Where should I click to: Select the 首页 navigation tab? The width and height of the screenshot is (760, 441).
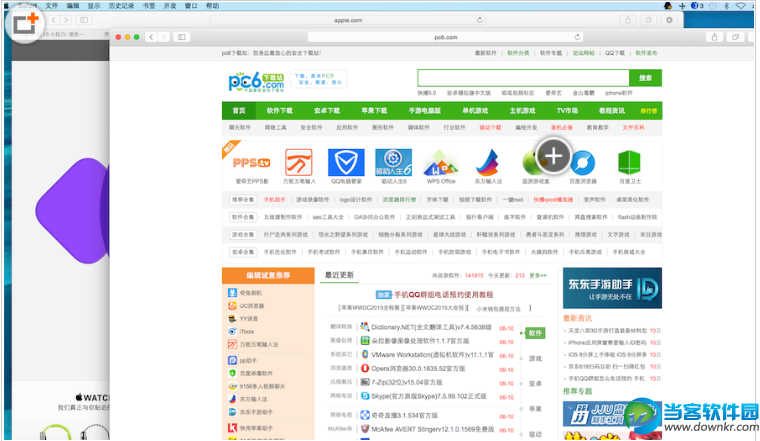click(x=238, y=110)
